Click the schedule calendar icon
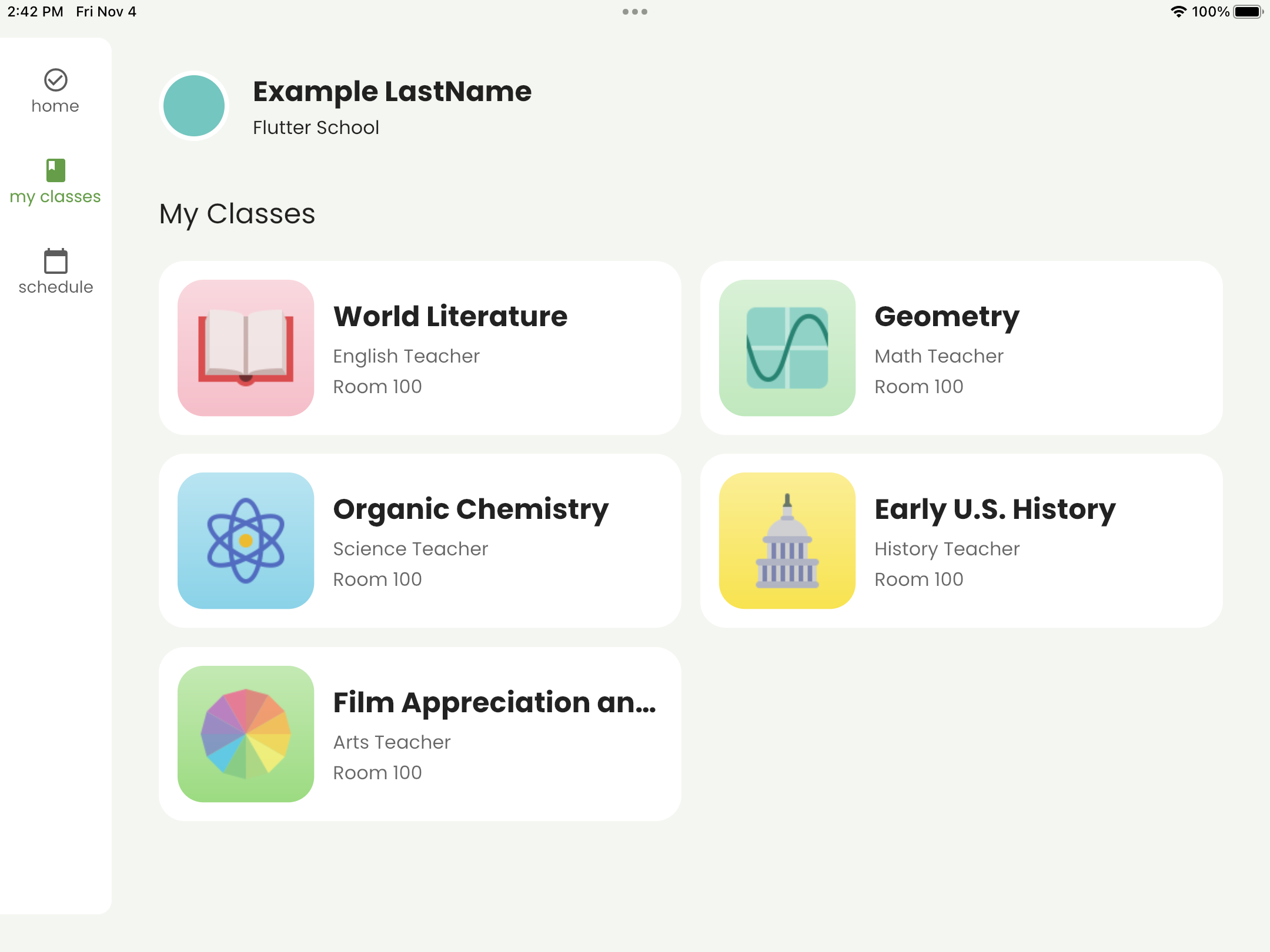Screen dimensions: 1270x952 56,261
